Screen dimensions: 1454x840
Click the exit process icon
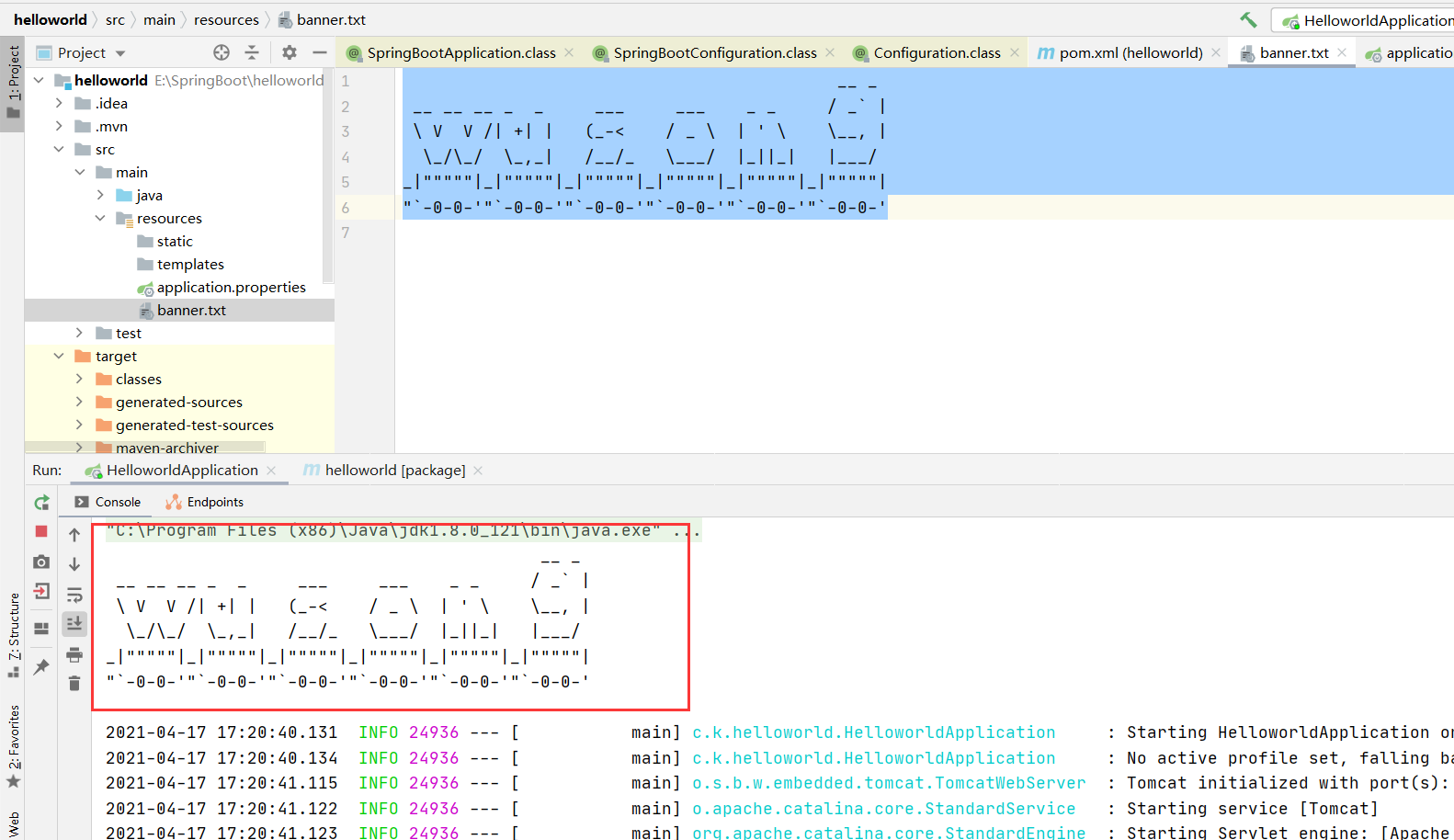click(x=41, y=591)
